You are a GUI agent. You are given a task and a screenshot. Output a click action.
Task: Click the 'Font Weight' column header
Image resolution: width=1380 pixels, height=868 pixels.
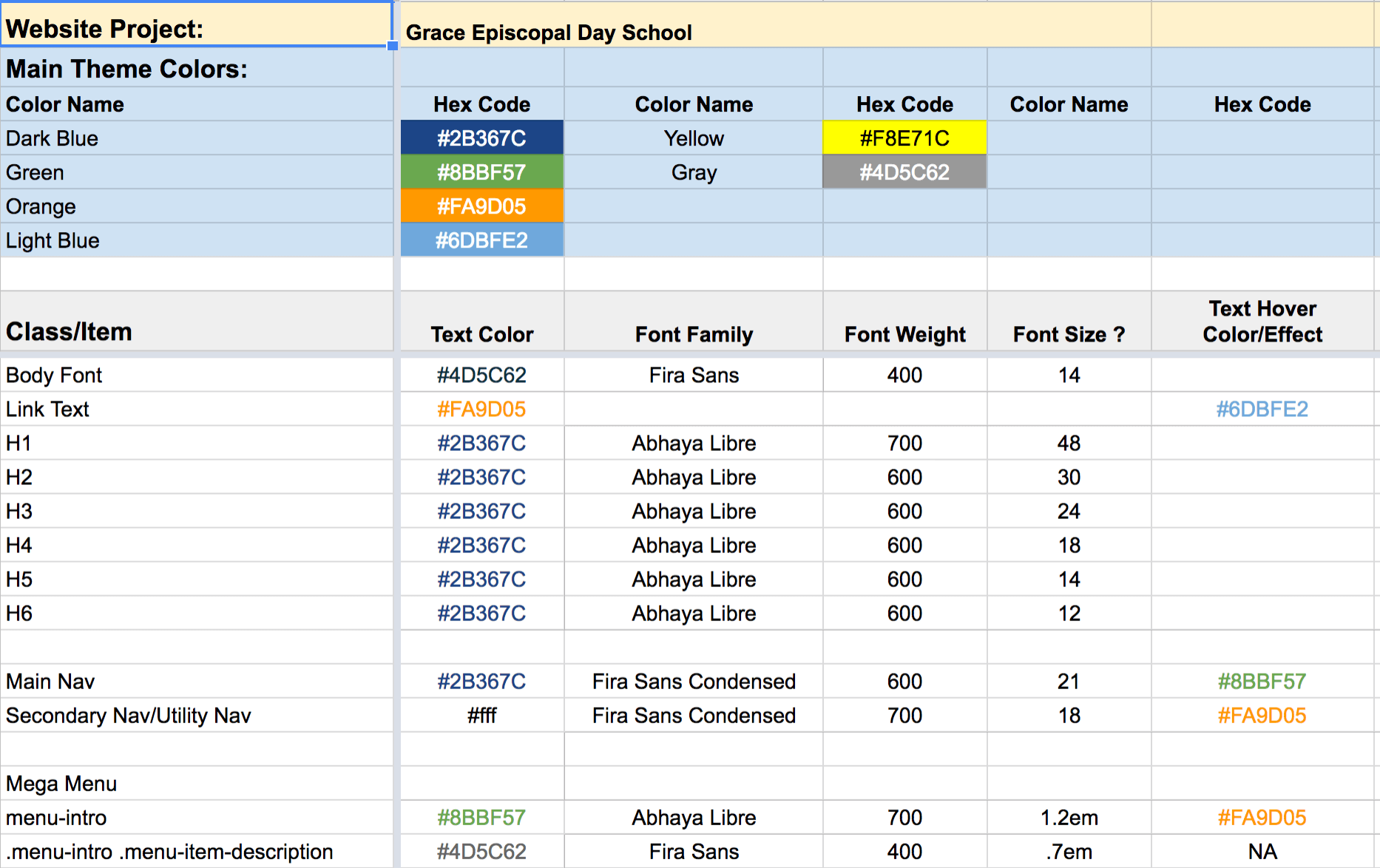point(904,321)
